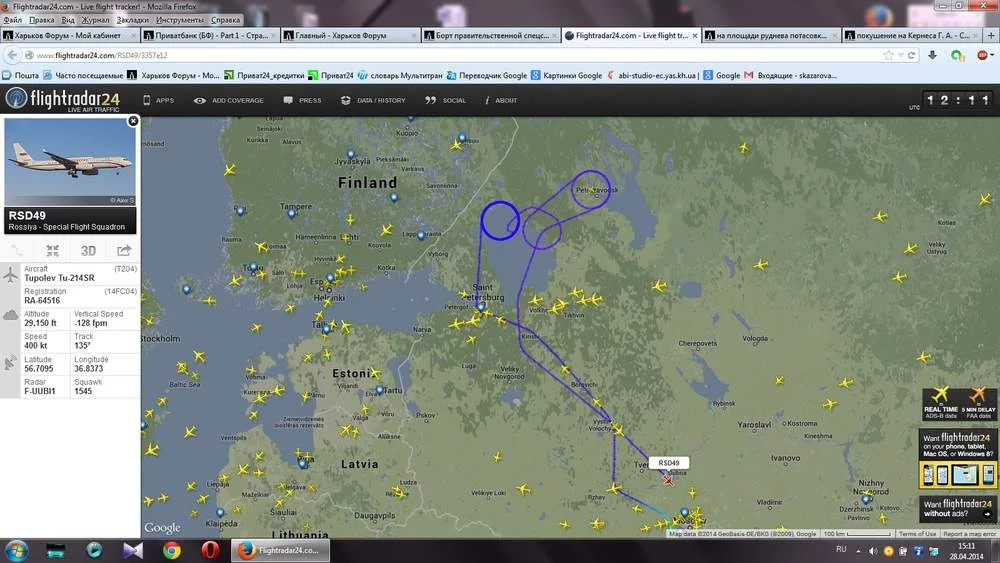The image size is (1000, 563).
Task: Open the PRESS menu item
Action: click(x=302, y=100)
